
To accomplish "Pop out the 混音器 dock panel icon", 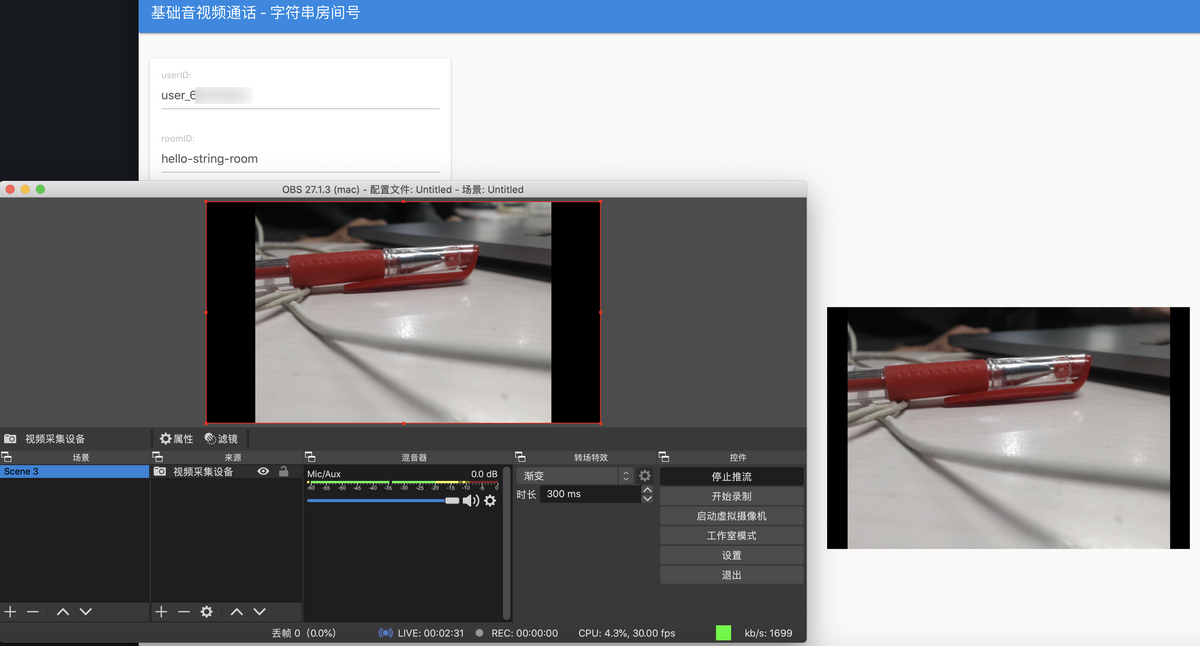I will 310,457.
